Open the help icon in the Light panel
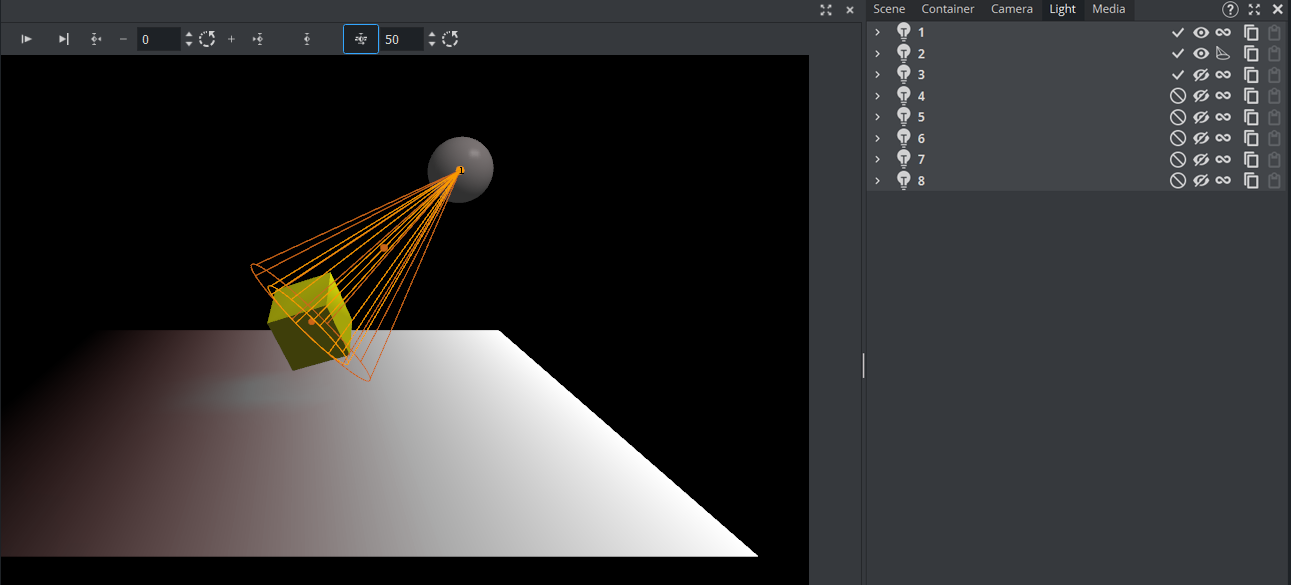 pos(1230,10)
